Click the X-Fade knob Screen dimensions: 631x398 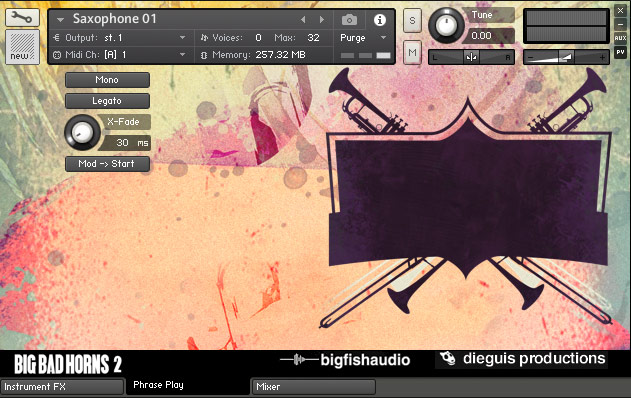pyautogui.click(x=82, y=132)
